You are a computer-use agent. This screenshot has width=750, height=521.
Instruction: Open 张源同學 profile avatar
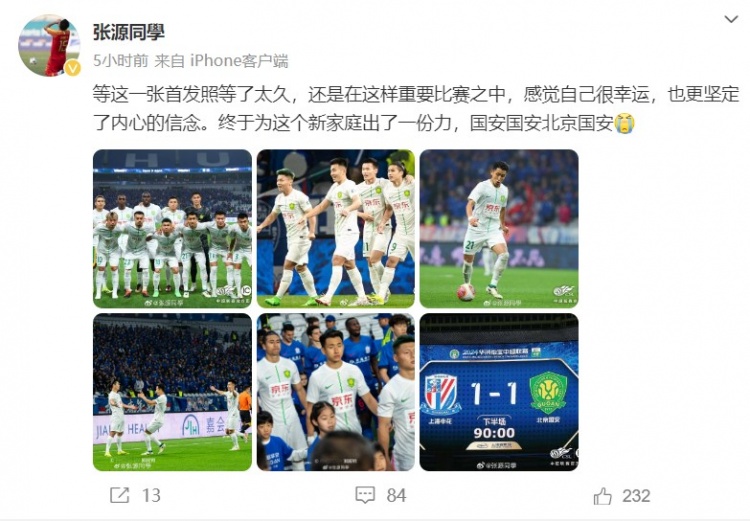point(49,45)
